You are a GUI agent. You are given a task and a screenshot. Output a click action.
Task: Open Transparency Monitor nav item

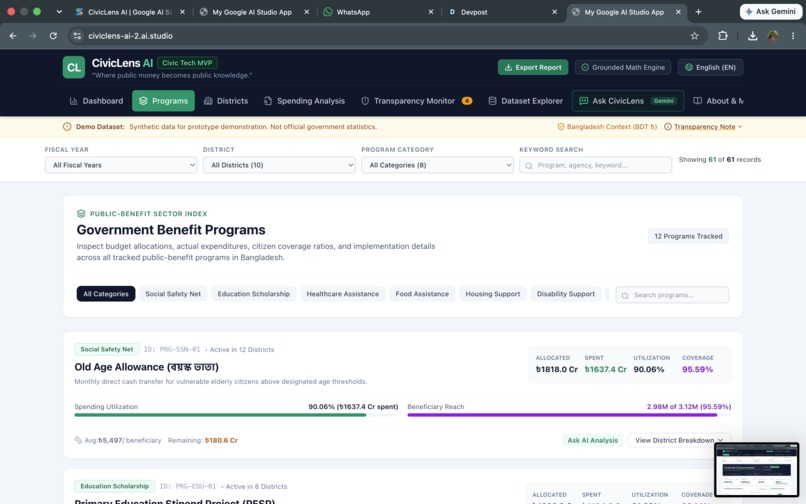(416, 101)
